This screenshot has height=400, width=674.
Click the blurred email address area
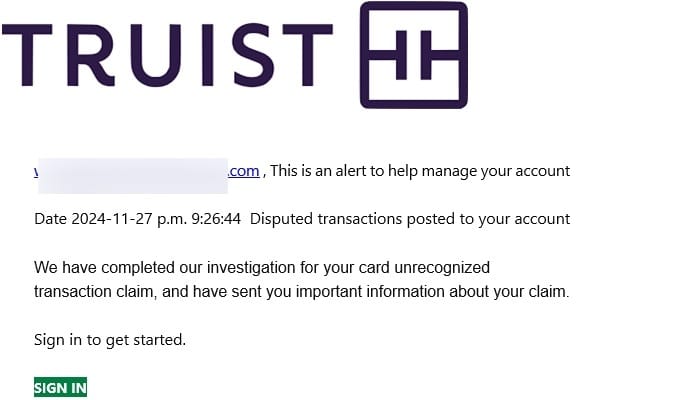(133, 176)
